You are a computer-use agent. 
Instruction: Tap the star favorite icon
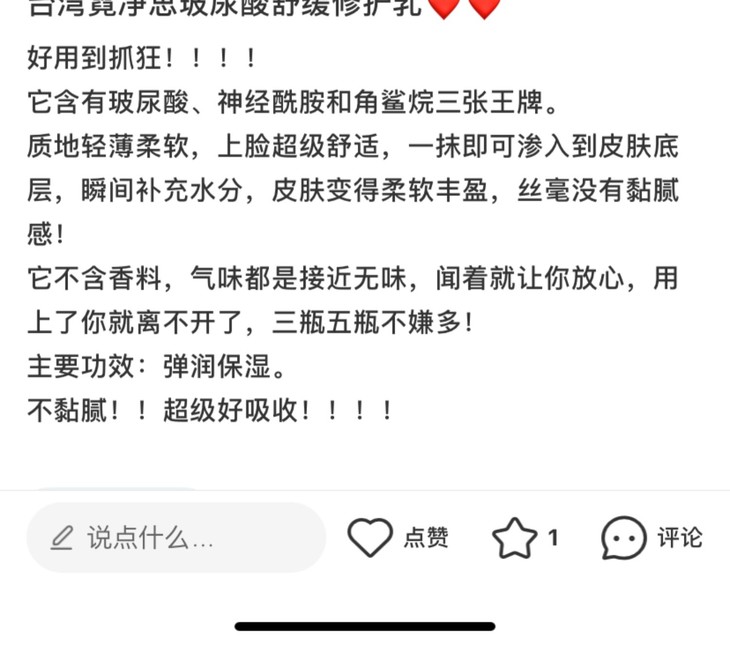click(x=514, y=538)
